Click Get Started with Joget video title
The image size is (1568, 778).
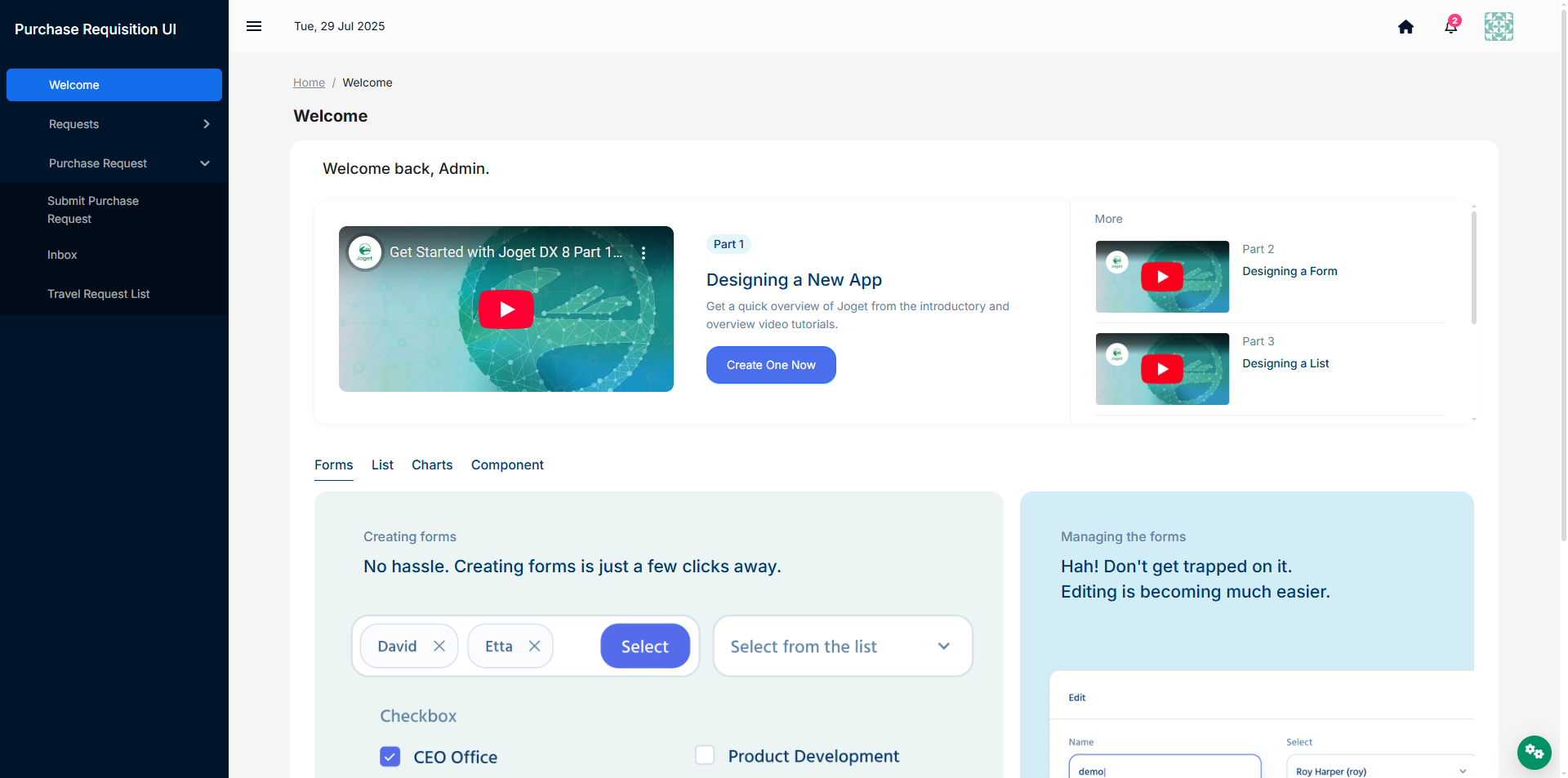(x=506, y=252)
